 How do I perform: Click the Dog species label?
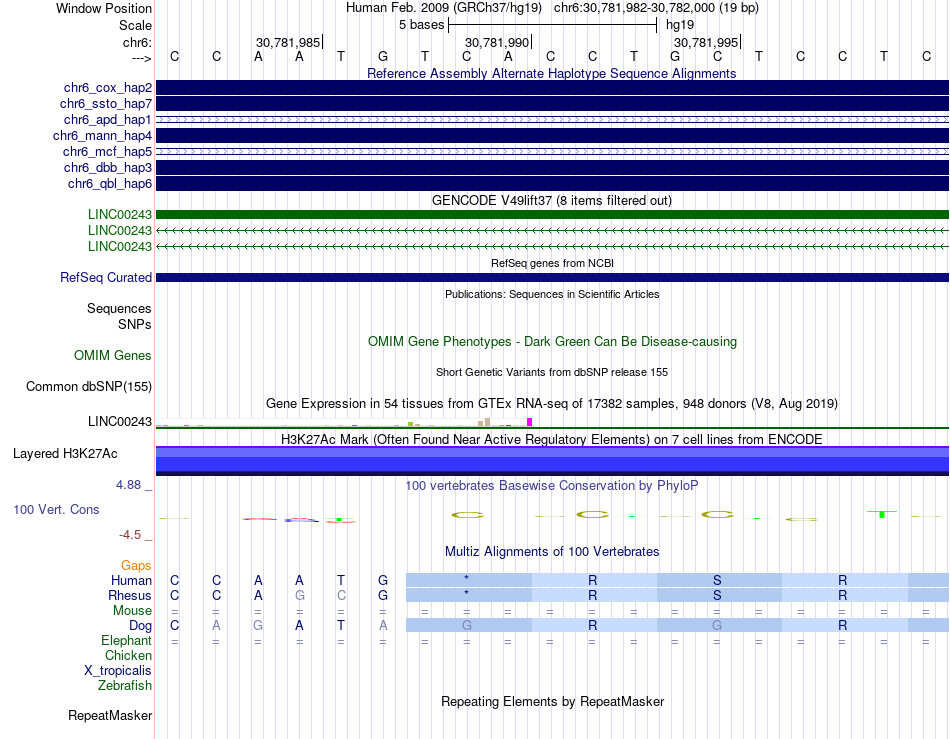141,626
